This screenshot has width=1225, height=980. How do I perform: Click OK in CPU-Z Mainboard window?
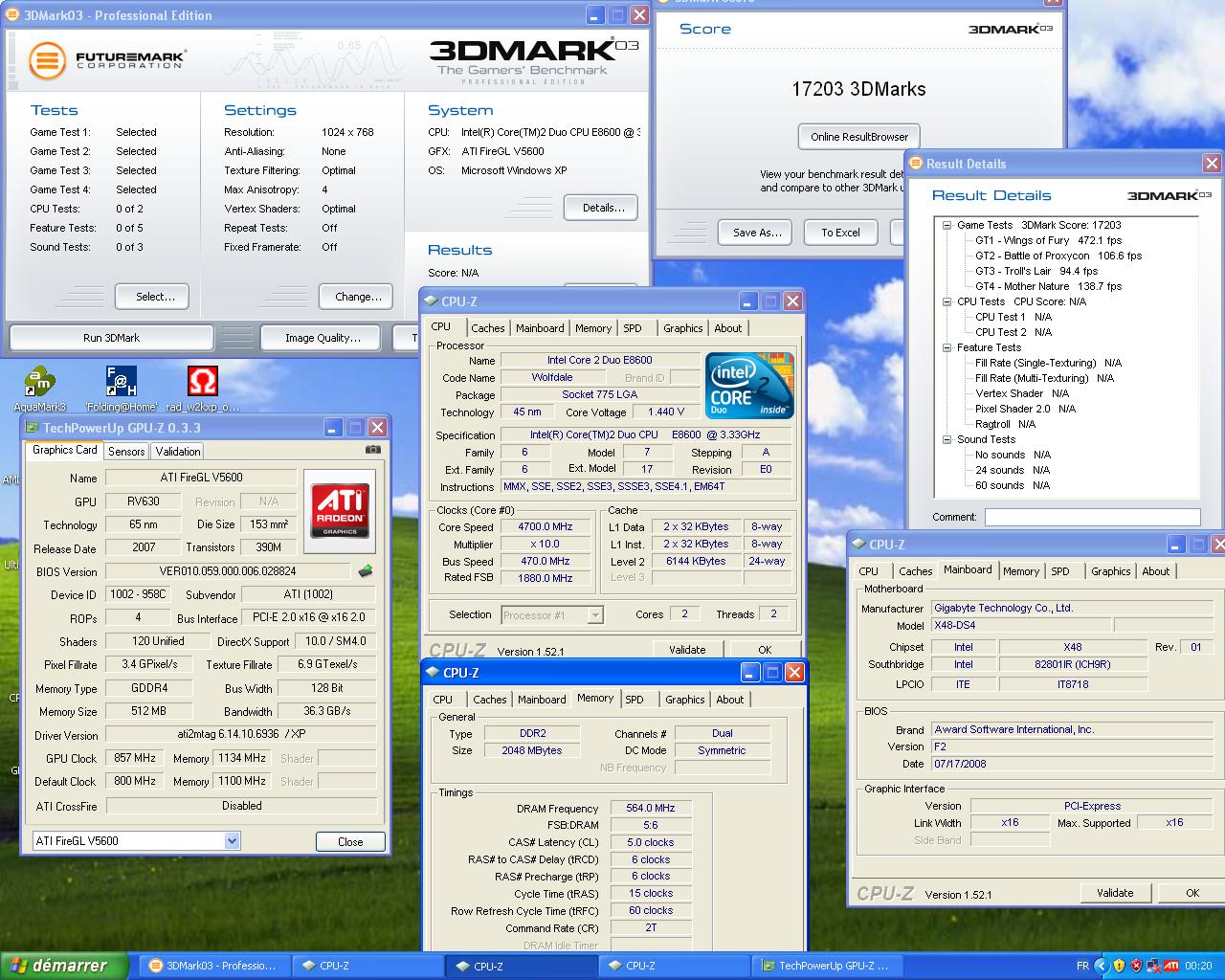(1192, 893)
